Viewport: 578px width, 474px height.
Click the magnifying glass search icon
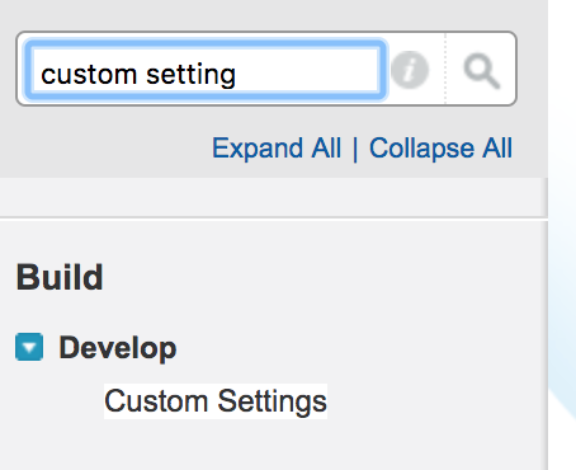tap(481, 71)
